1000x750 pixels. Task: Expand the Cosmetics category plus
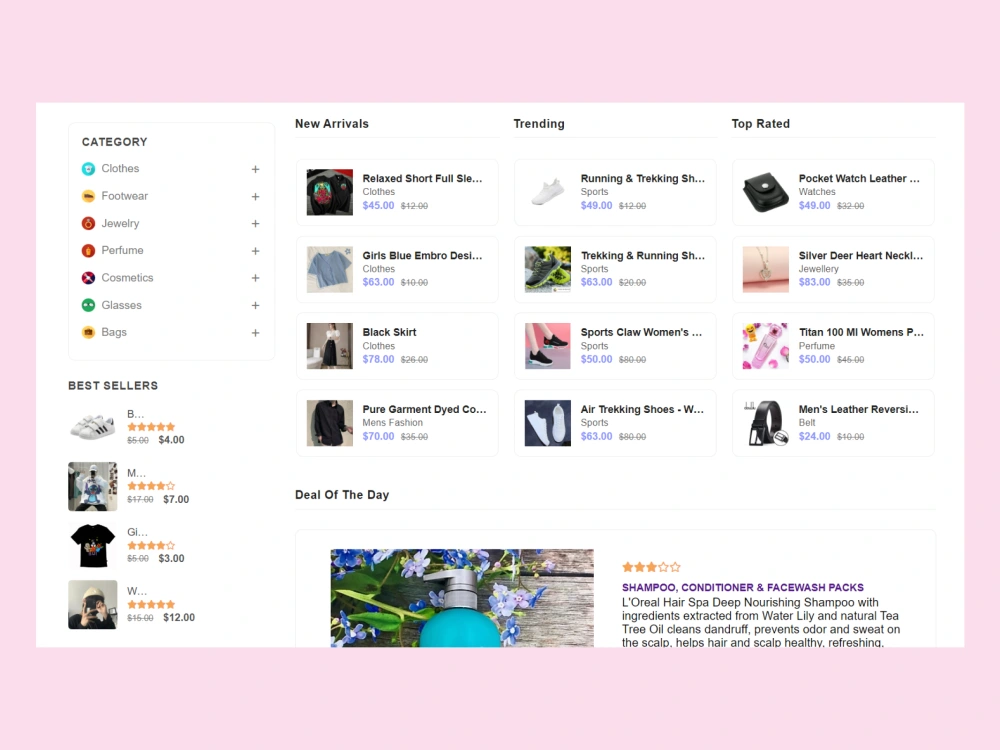[255, 278]
